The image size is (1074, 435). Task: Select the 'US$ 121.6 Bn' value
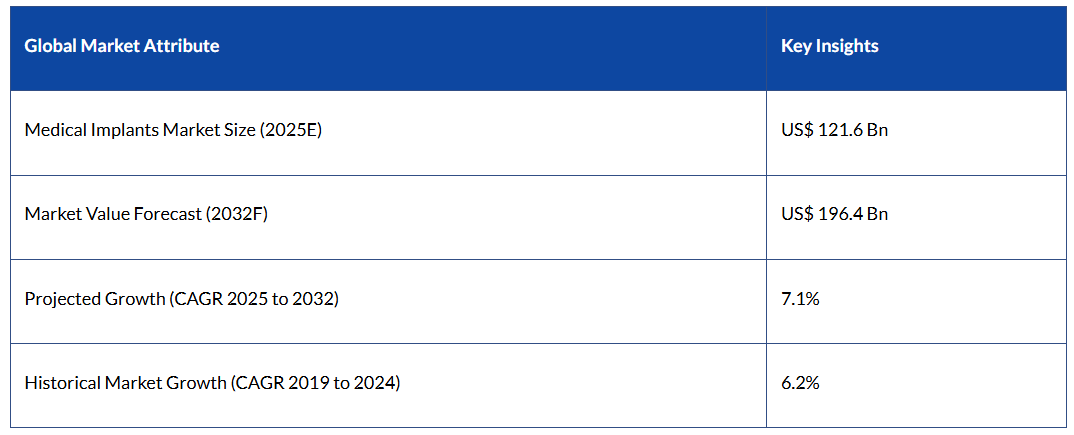point(834,130)
